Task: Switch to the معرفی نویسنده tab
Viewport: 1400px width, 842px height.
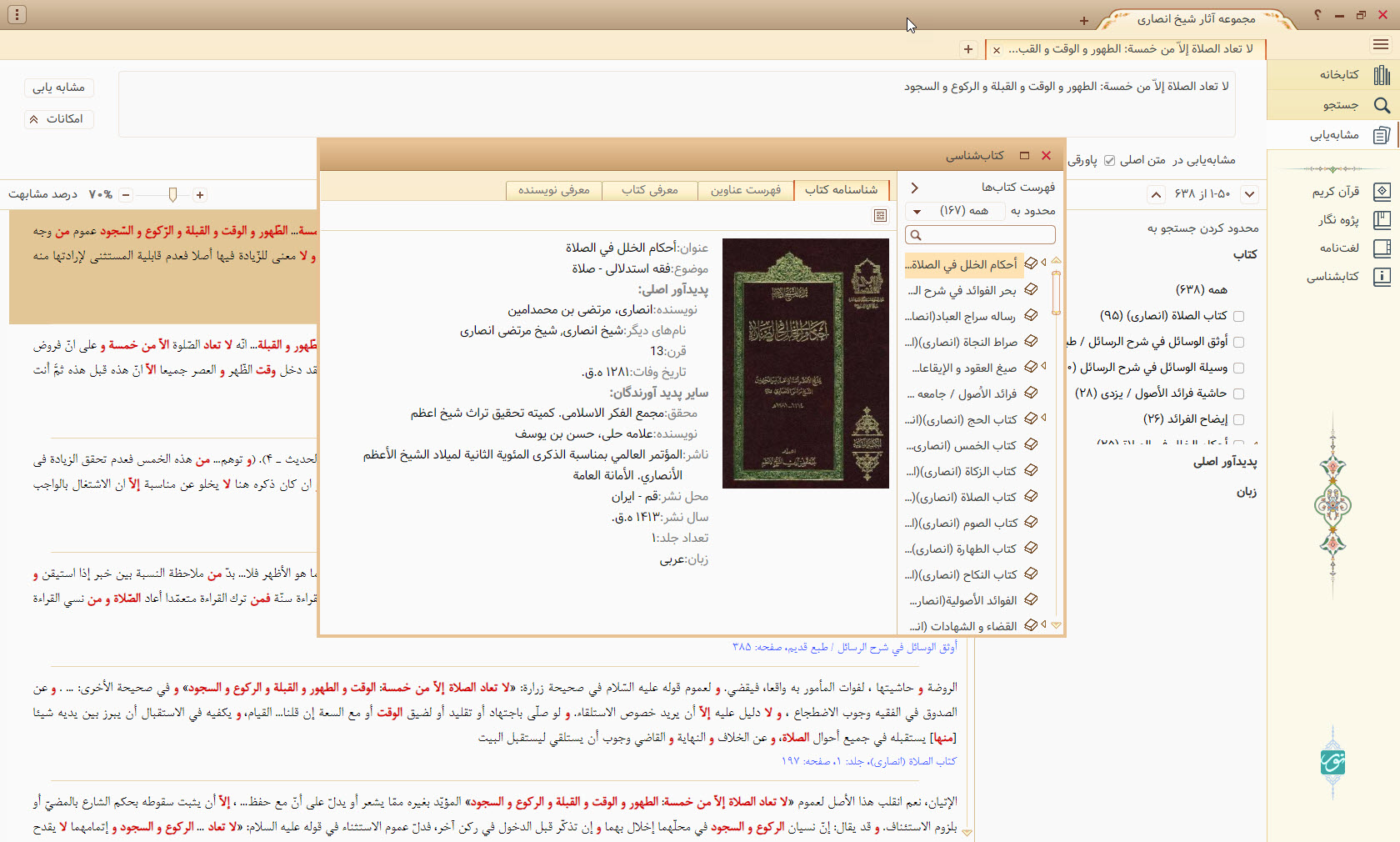Action: (x=554, y=190)
